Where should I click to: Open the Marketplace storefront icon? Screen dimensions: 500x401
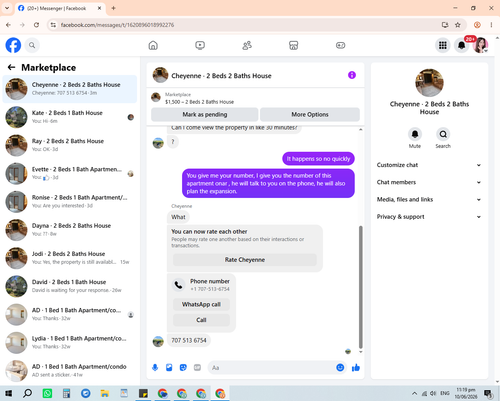tap(293, 45)
